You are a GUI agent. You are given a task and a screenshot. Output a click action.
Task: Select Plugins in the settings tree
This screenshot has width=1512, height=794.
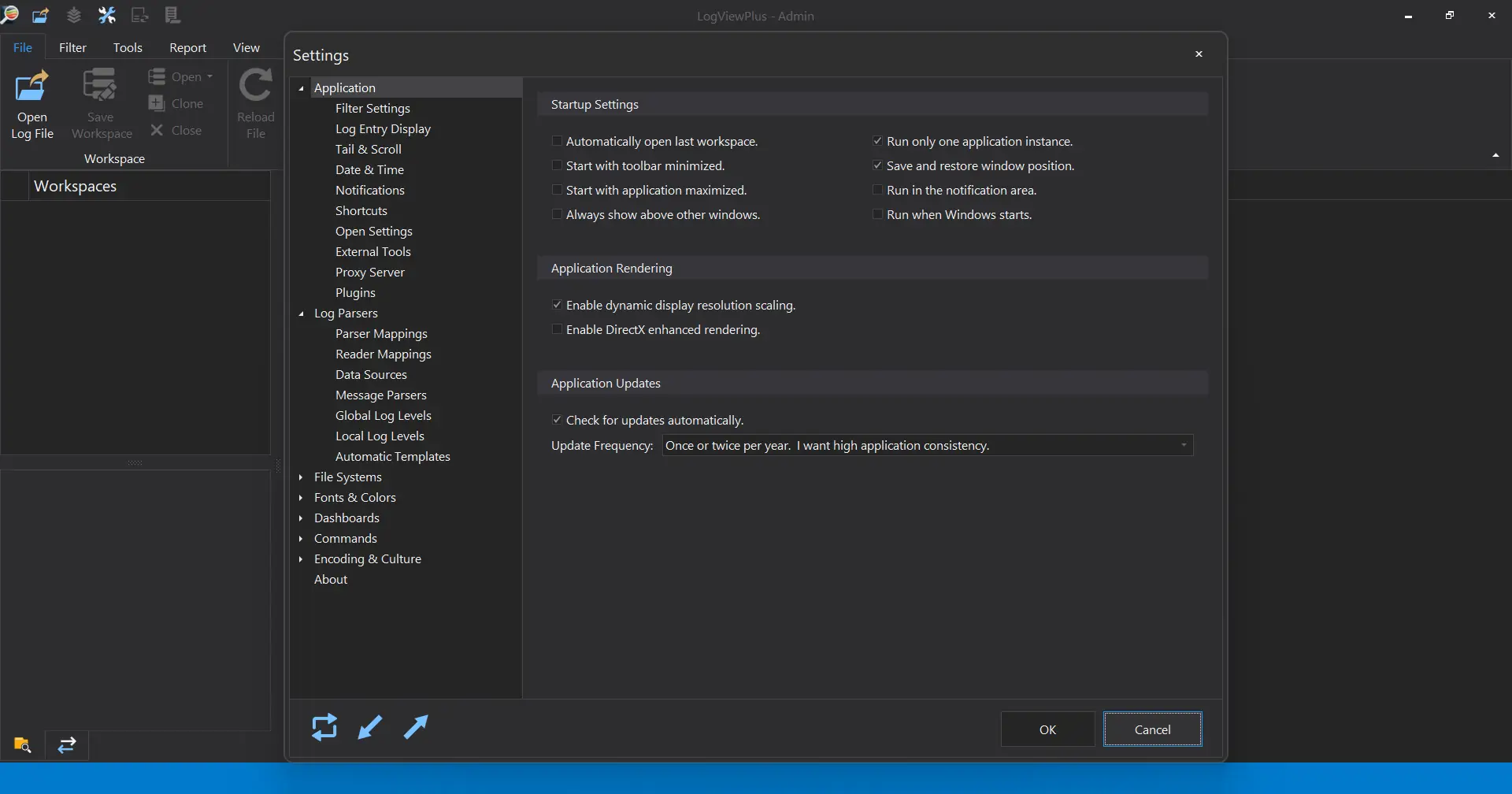click(x=355, y=292)
